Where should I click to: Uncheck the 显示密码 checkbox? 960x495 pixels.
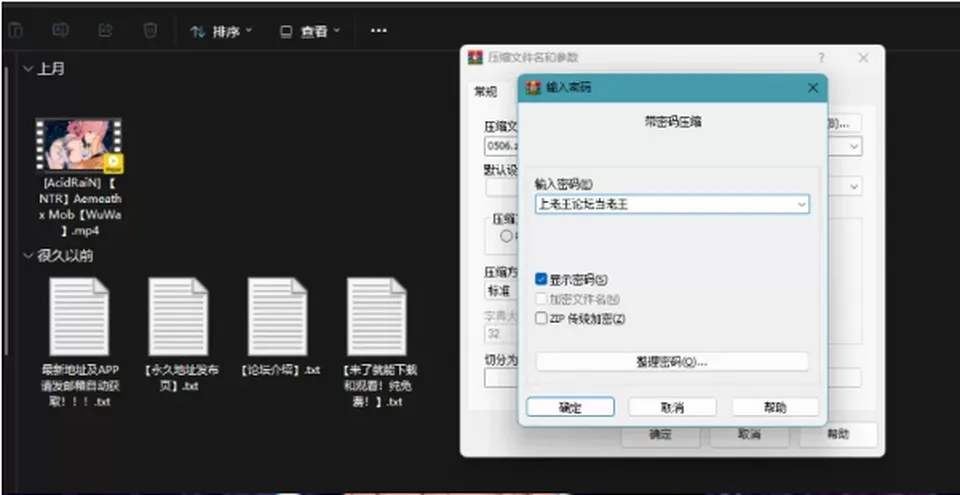[x=541, y=279]
